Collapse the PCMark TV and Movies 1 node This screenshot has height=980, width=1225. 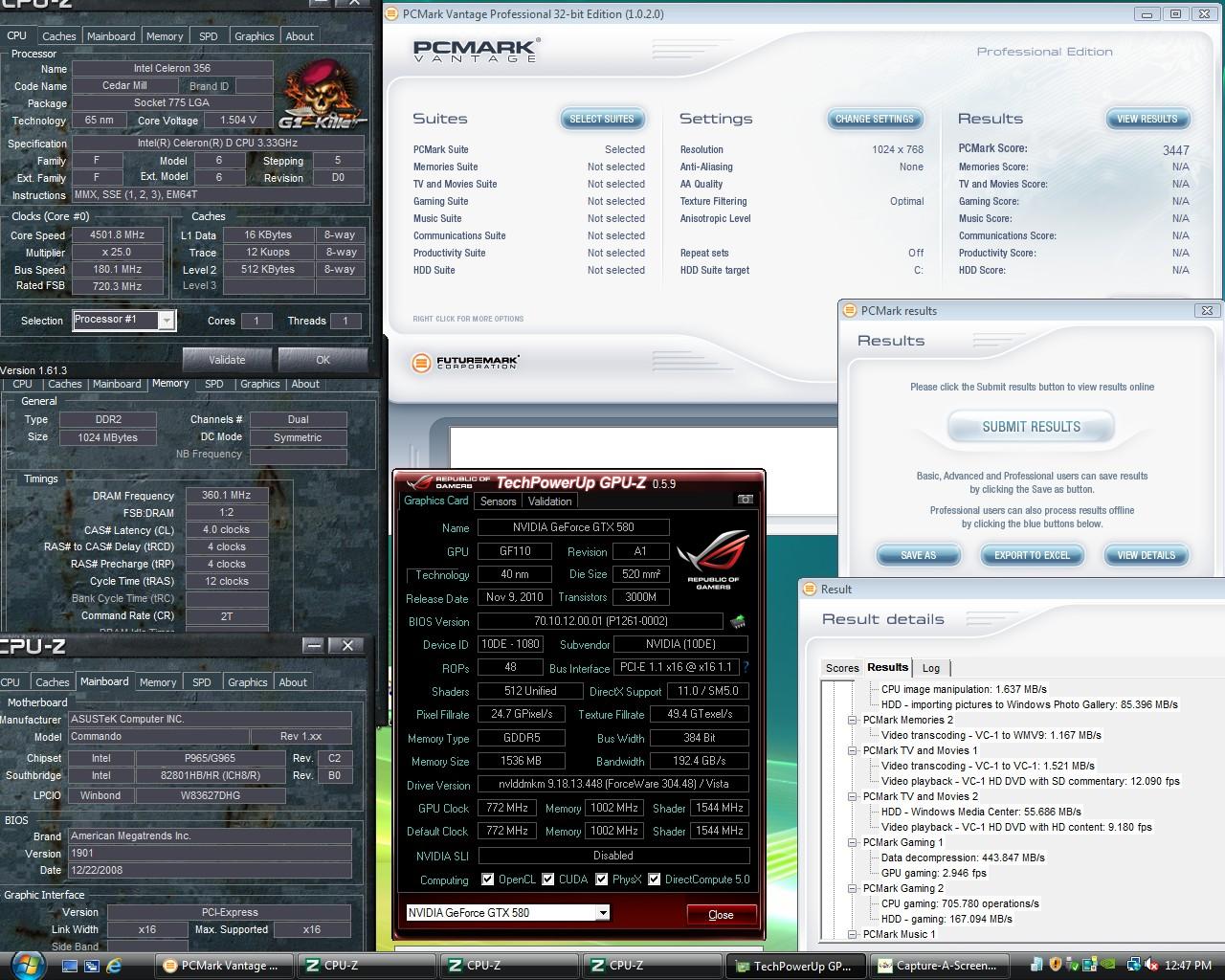(852, 750)
